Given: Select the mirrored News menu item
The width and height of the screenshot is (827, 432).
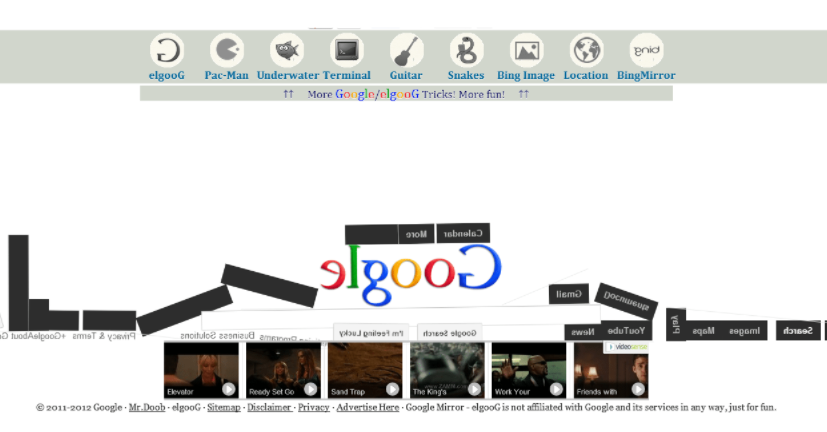Looking at the screenshot, I should click(583, 332).
